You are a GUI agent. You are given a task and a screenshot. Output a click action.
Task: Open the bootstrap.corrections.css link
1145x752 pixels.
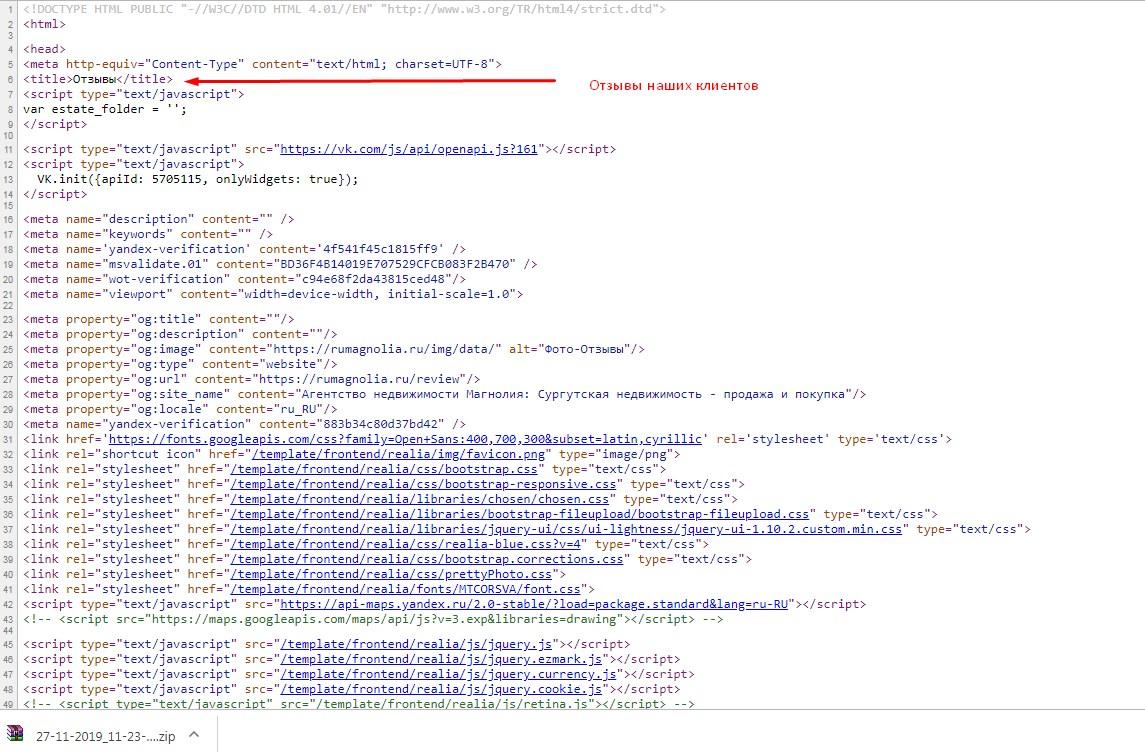[427, 559]
